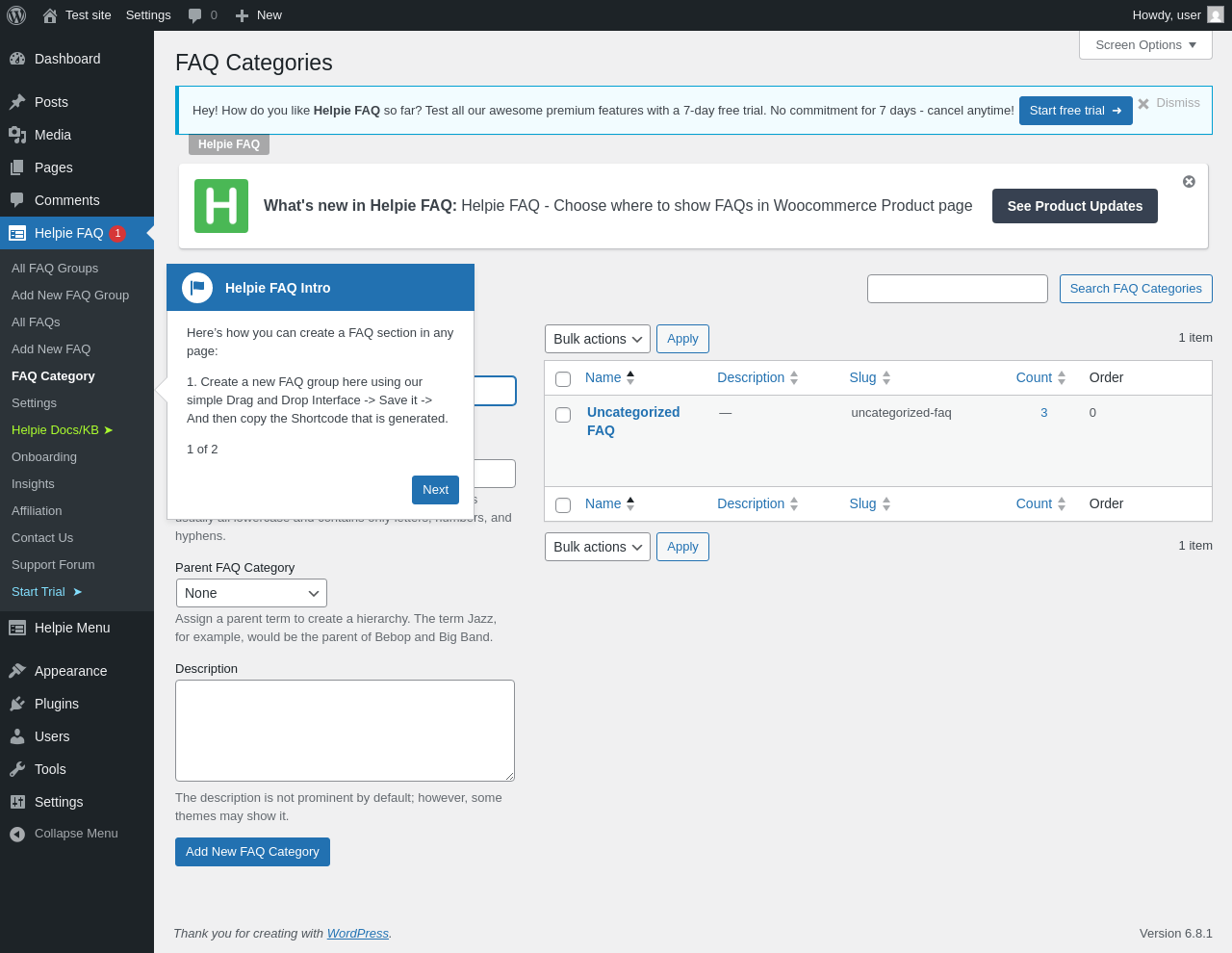Open the Support Forum submenu item
The image size is (1232, 953).
point(53,565)
